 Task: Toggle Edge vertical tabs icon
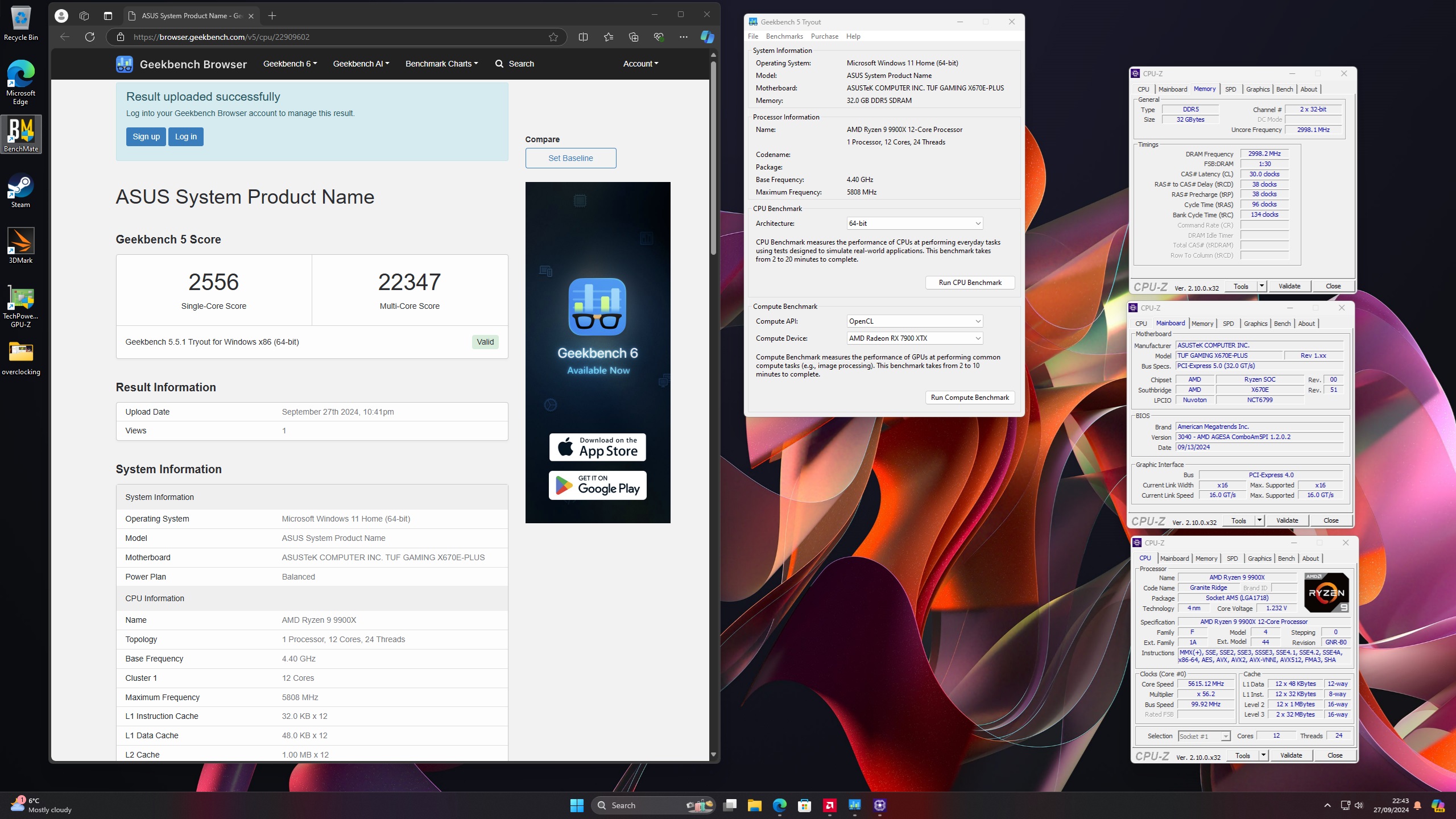pyautogui.click(x=108, y=16)
